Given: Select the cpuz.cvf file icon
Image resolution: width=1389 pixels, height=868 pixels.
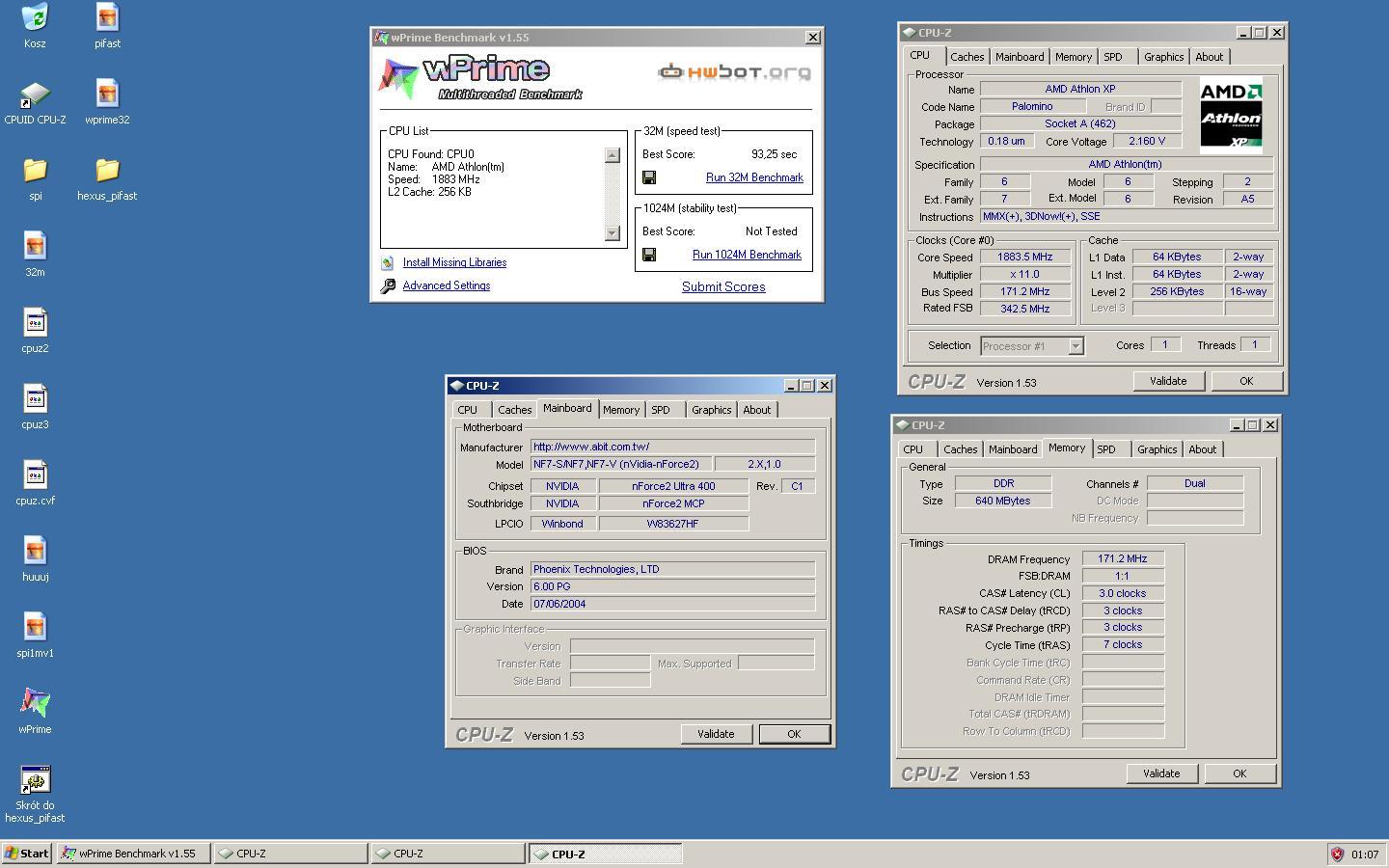Looking at the screenshot, I should click(35, 475).
